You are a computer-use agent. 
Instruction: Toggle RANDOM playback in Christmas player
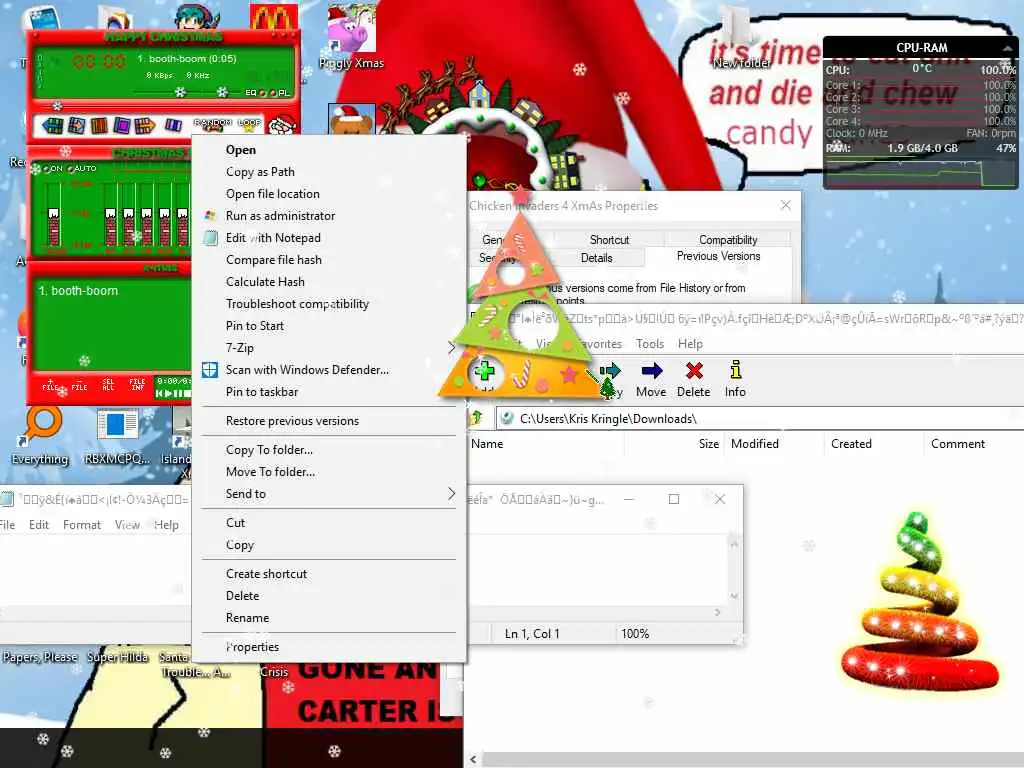[x=213, y=124]
